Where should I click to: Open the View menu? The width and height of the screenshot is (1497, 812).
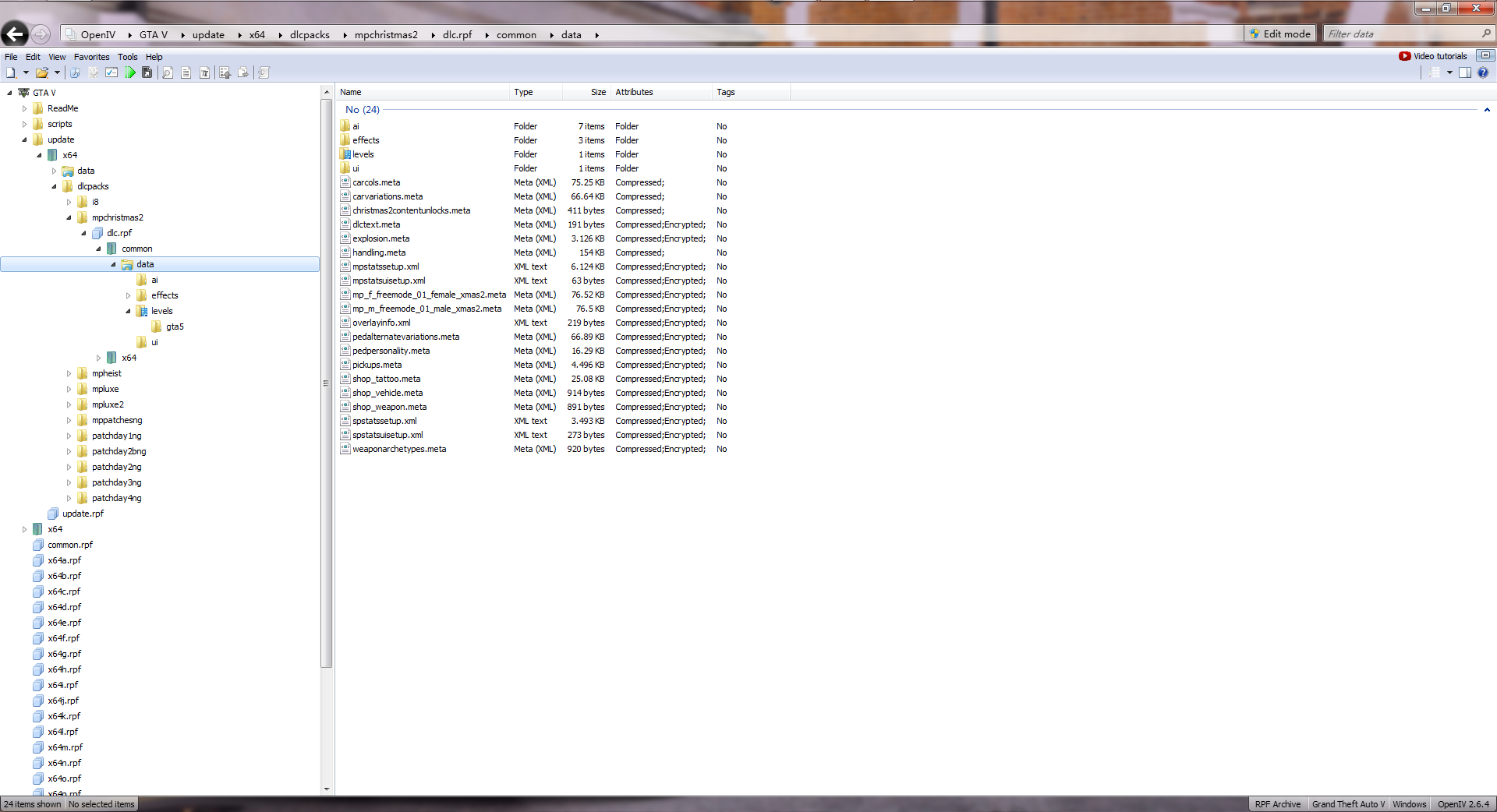pyautogui.click(x=57, y=57)
